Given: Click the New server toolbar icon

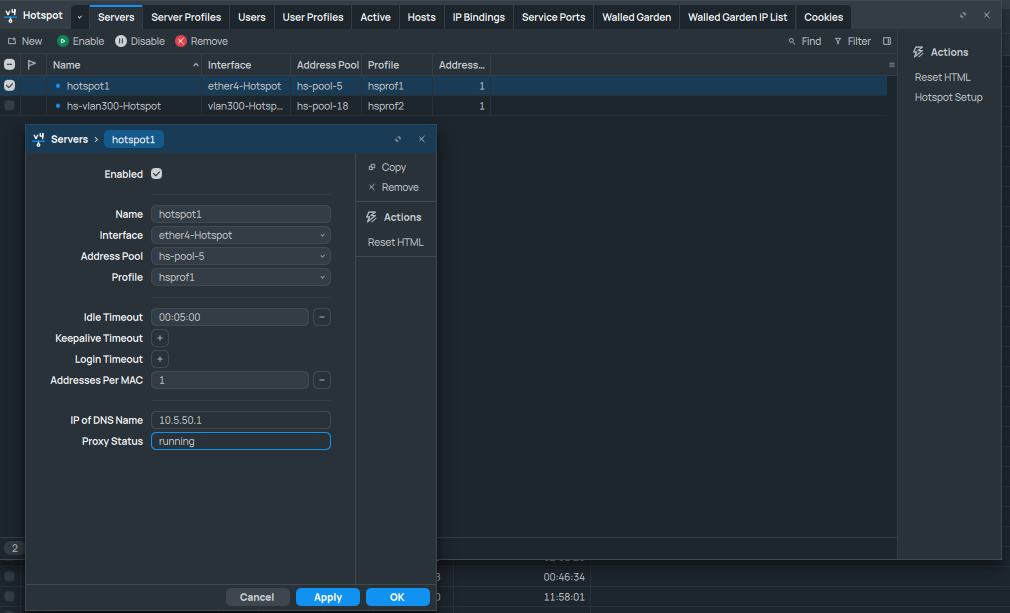Looking at the screenshot, I should [12, 41].
